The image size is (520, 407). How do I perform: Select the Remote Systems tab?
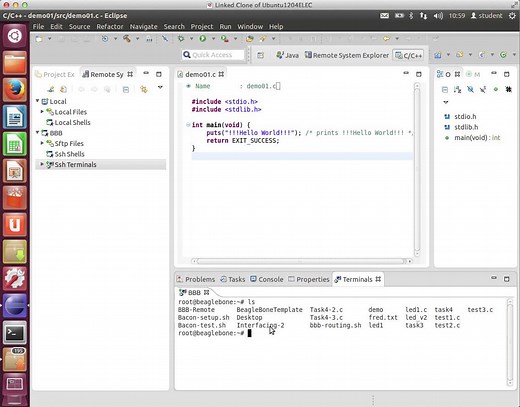[107, 74]
